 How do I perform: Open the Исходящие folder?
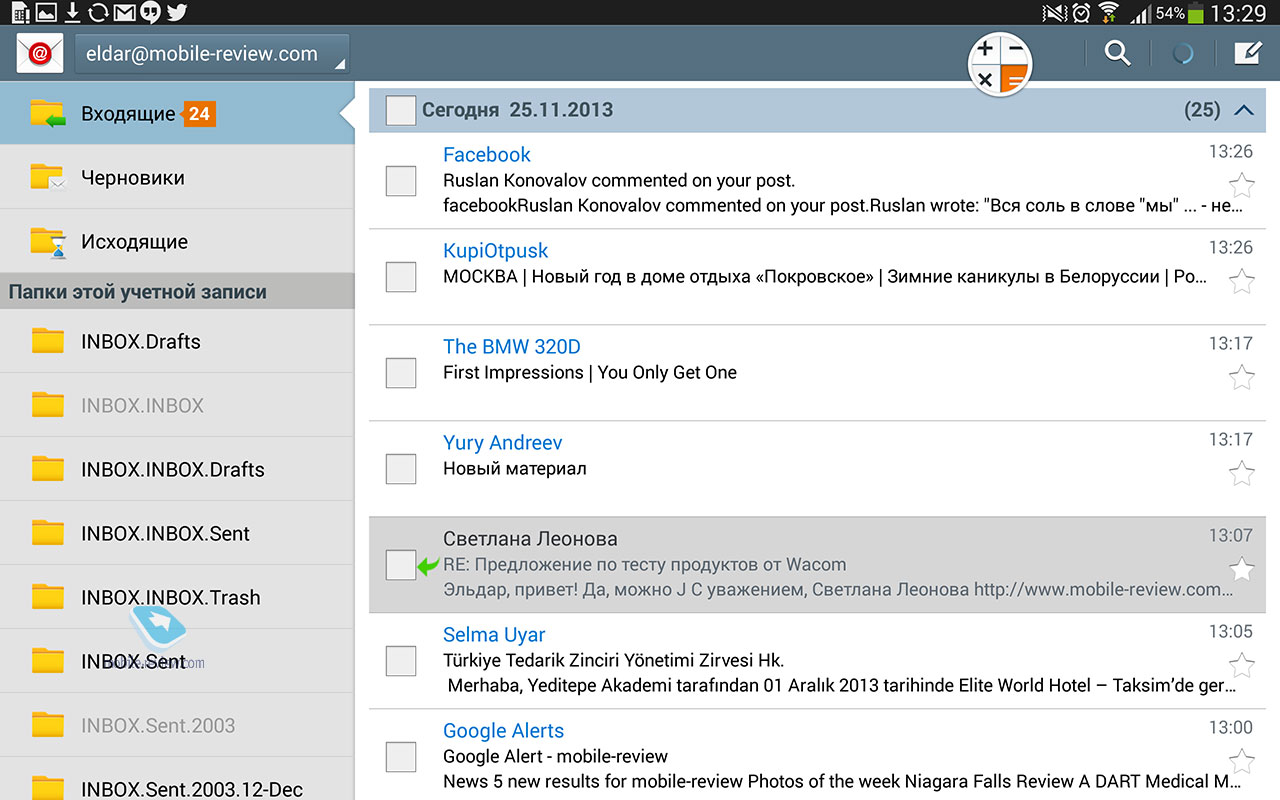[x=177, y=241]
